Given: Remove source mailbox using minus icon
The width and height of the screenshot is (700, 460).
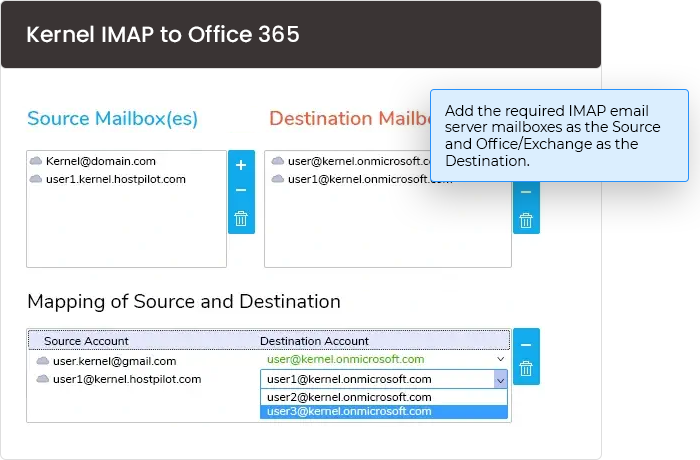Looking at the screenshot, I should (241, 190).
